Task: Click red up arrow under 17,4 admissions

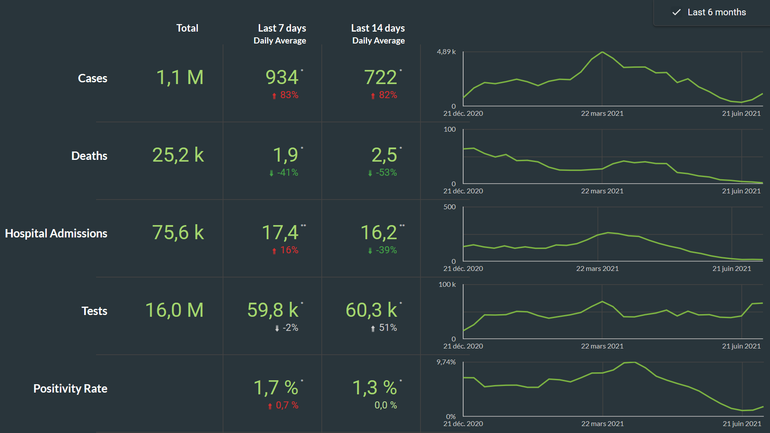Action: coord(274,250)
